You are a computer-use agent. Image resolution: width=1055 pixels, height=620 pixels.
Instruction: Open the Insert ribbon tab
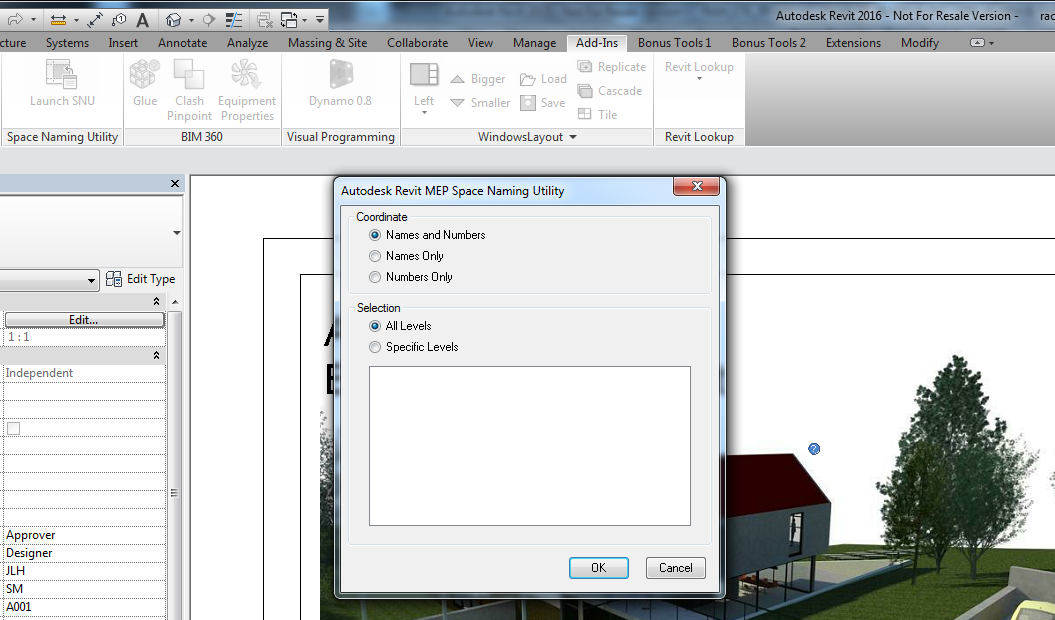123,42
